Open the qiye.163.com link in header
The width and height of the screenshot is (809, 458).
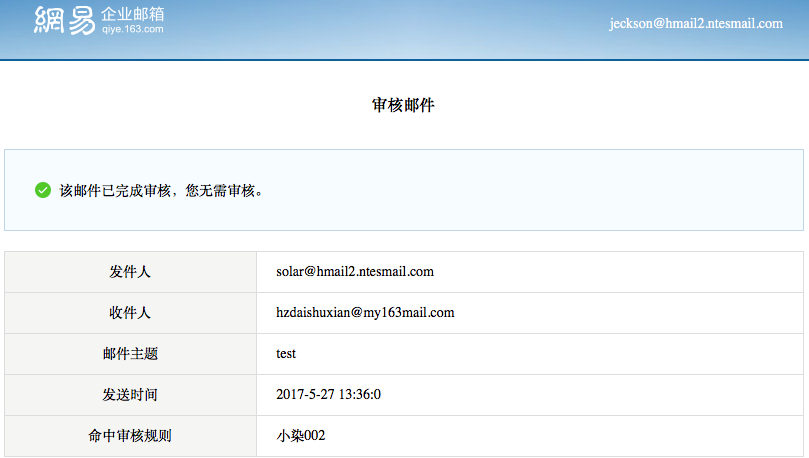[x=132, y=30]
